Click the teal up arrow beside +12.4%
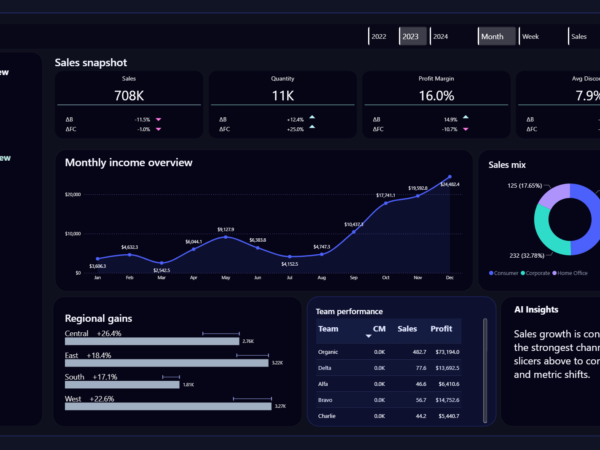This screenshot has width=600, height=450. point(312,117)
